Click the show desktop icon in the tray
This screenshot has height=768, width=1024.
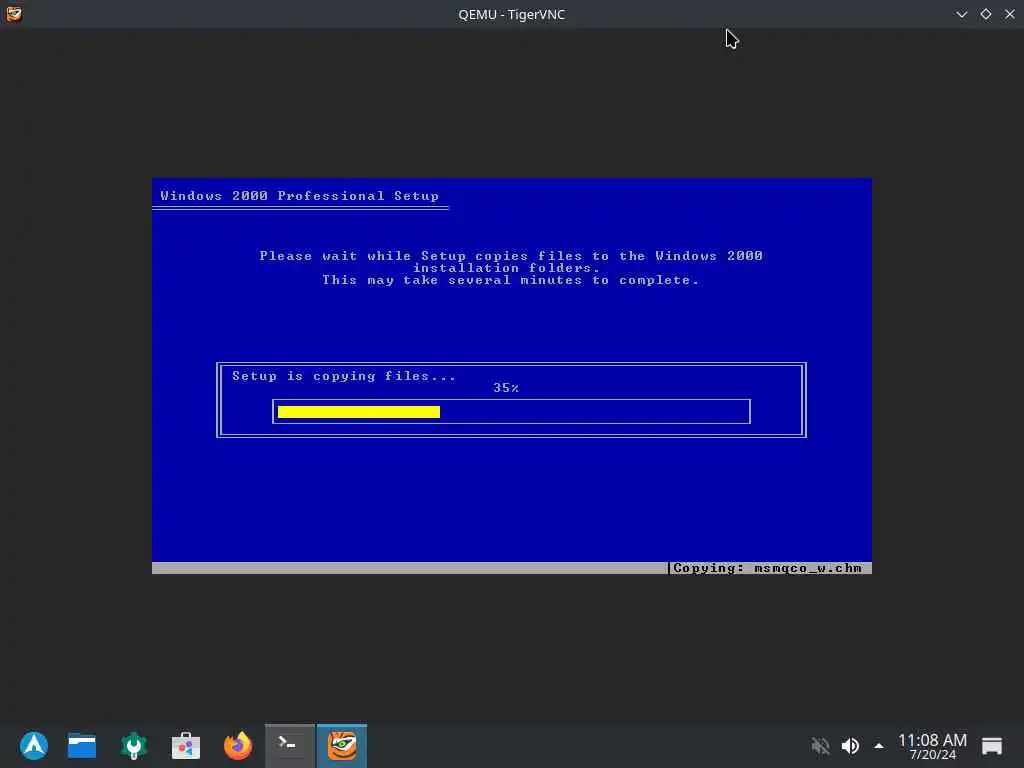pyautogui.click(x=991, y=746)
